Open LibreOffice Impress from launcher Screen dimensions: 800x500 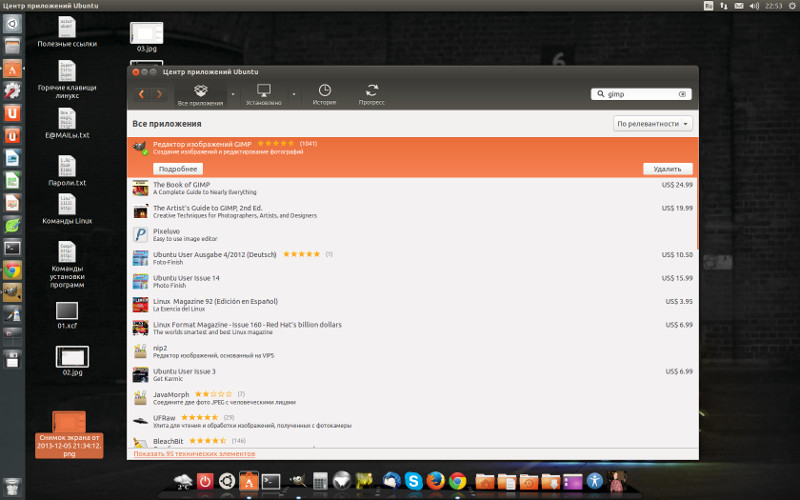coord(12,203)
